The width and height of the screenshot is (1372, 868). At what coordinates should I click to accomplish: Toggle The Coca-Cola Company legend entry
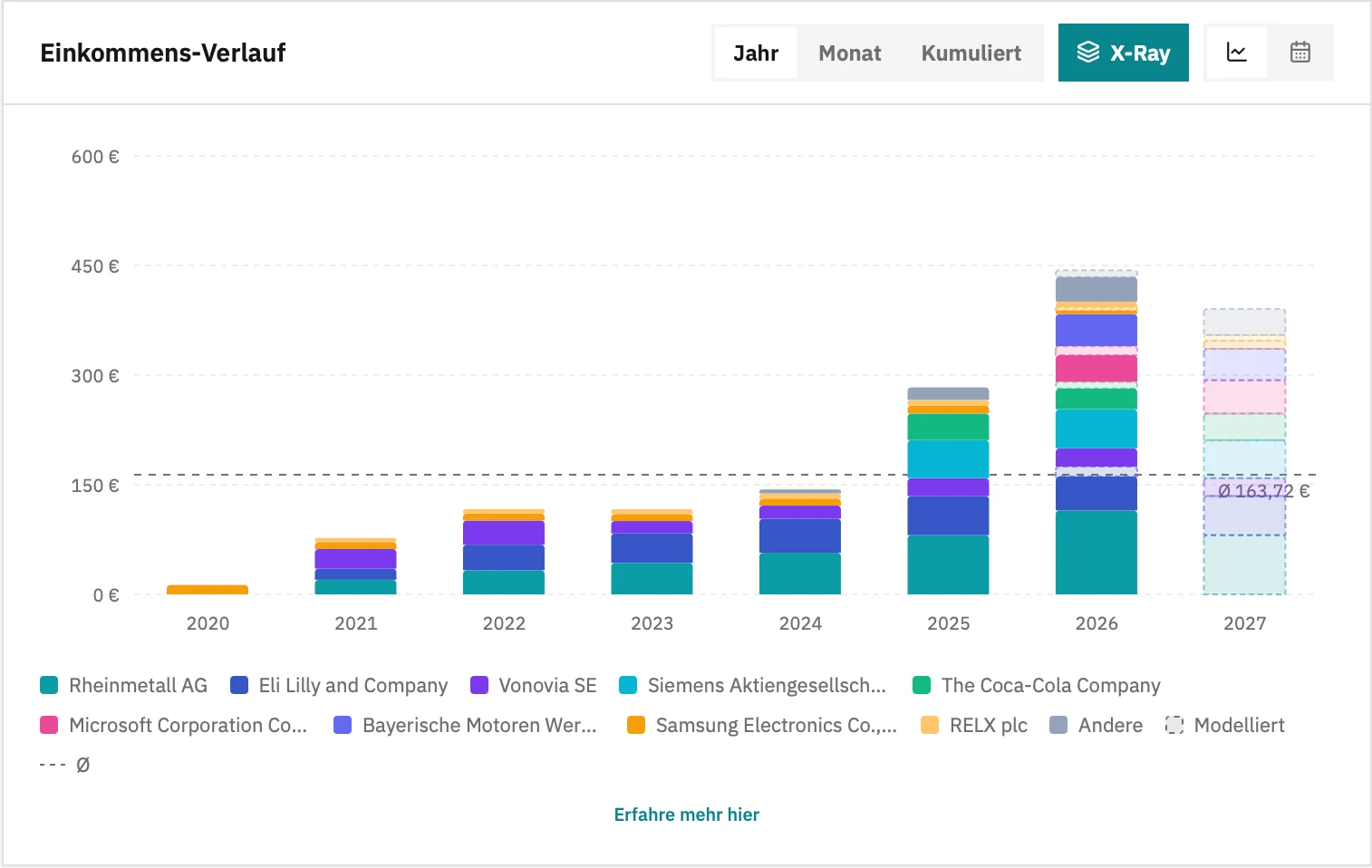click(1037, 685)
